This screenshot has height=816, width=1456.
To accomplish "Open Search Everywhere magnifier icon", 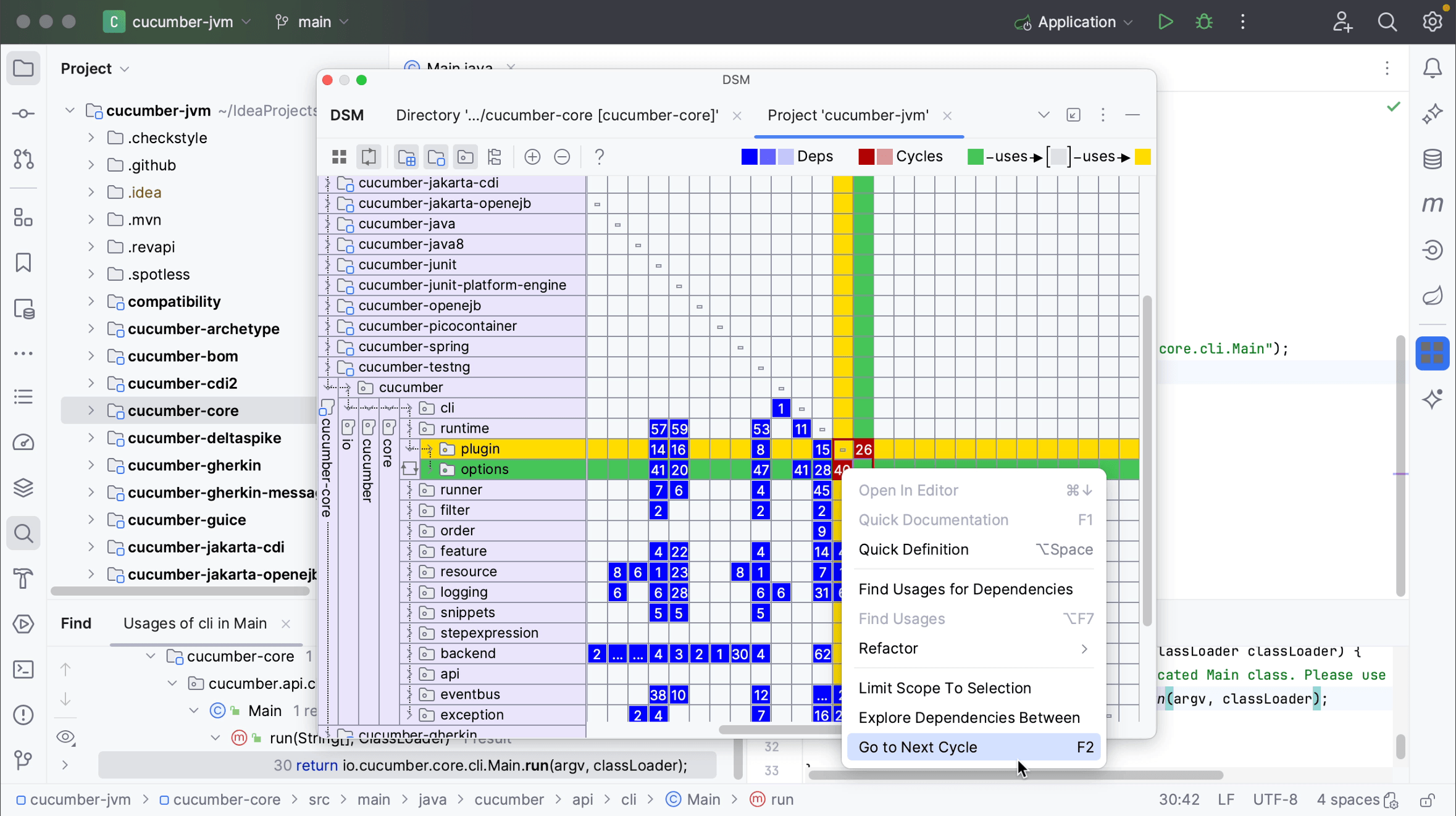I will point(1387,22).
